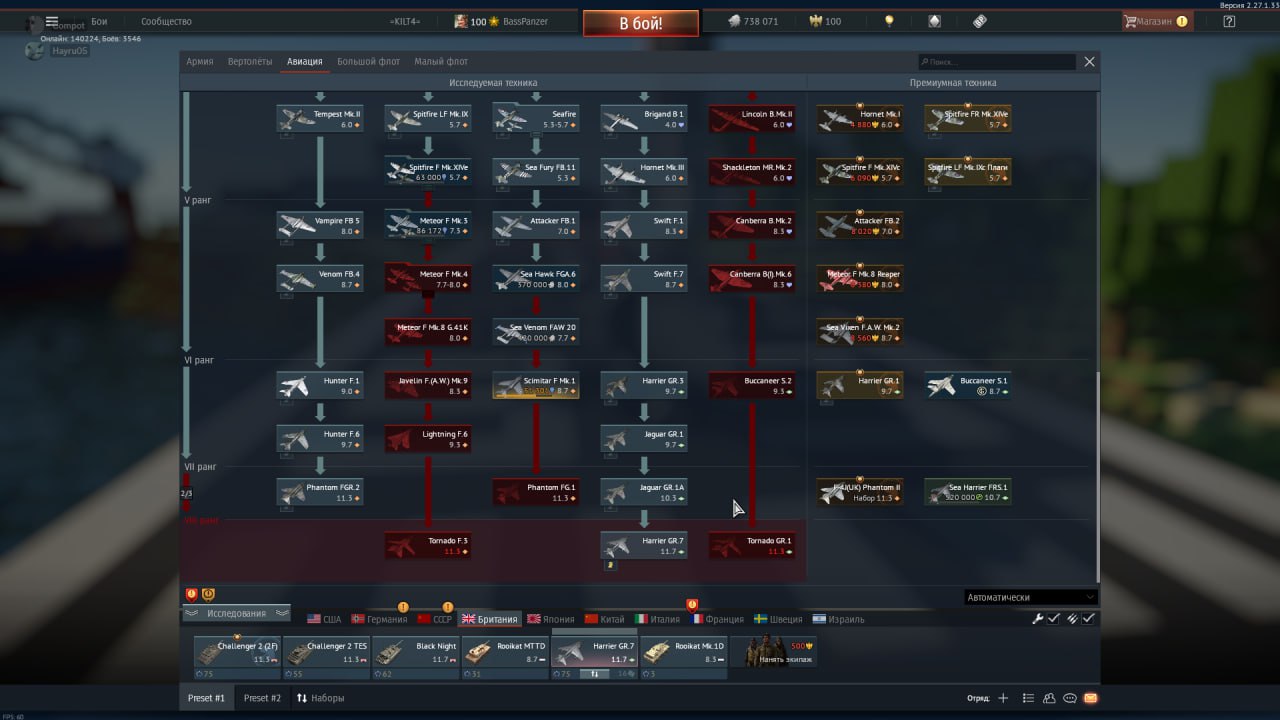The image size is (1280, 720).
Task: Click the В бой! button
Action: coord(642,23)
